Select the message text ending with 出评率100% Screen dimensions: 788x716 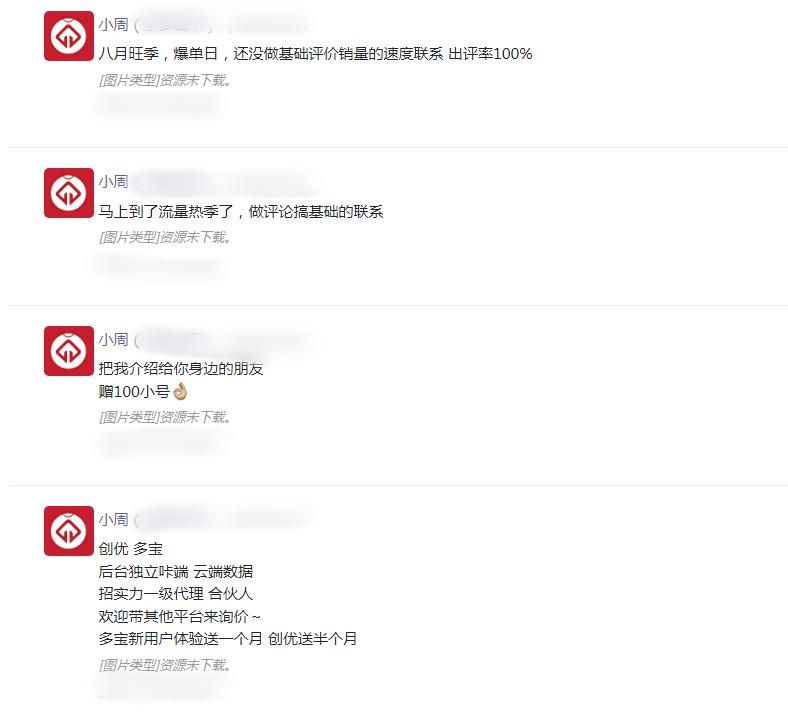[x=315, y=54]
